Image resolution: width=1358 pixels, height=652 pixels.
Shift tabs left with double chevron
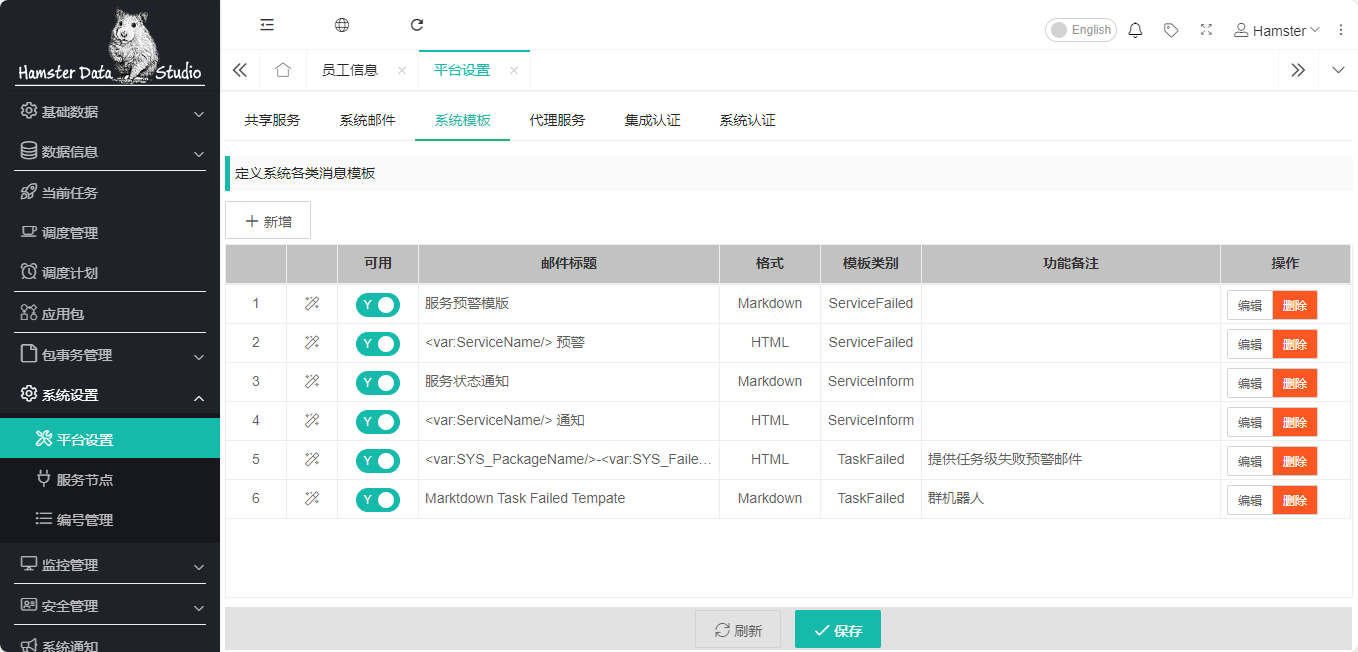point(240,70)
